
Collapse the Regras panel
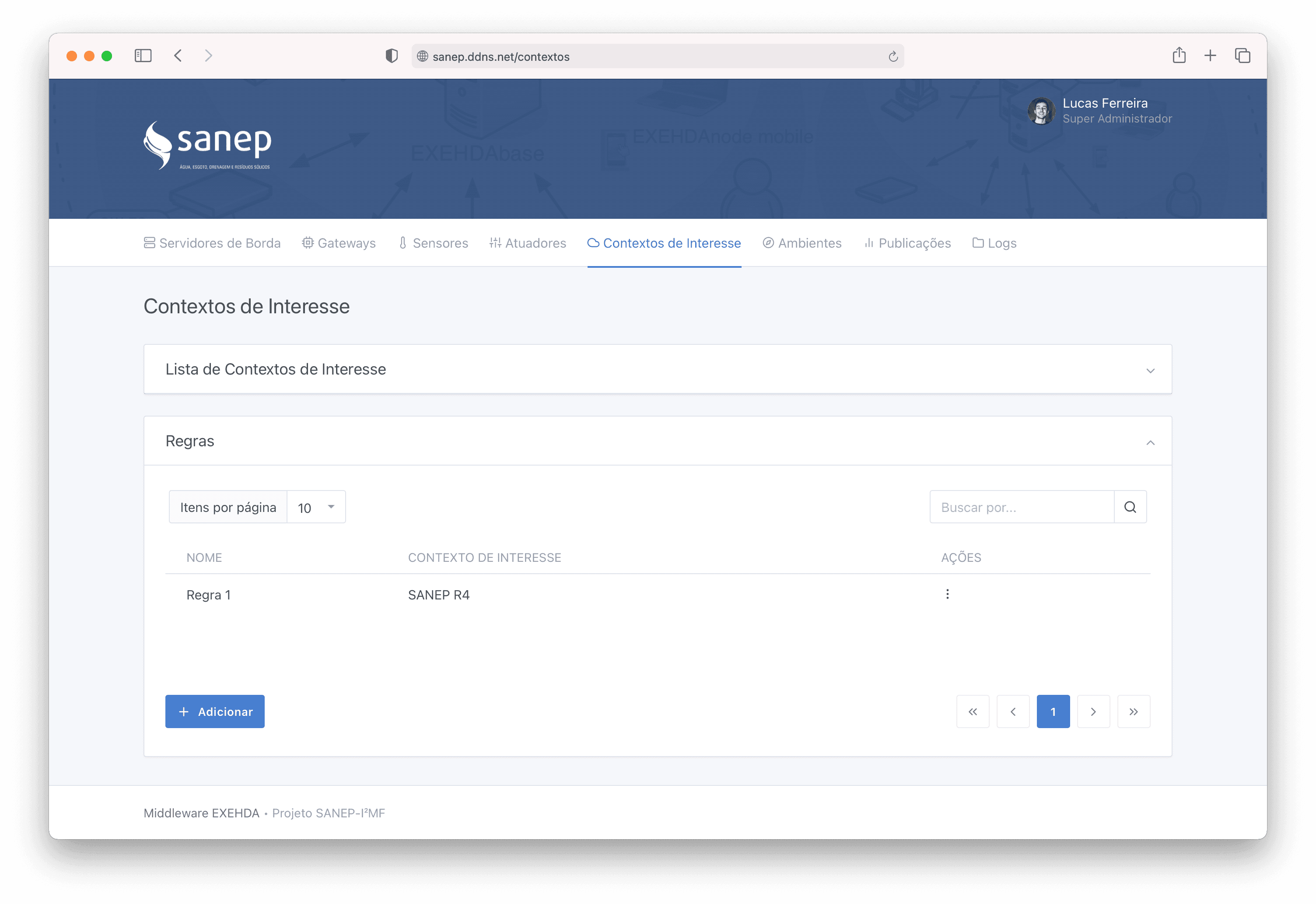click(x=1150, y=442)
